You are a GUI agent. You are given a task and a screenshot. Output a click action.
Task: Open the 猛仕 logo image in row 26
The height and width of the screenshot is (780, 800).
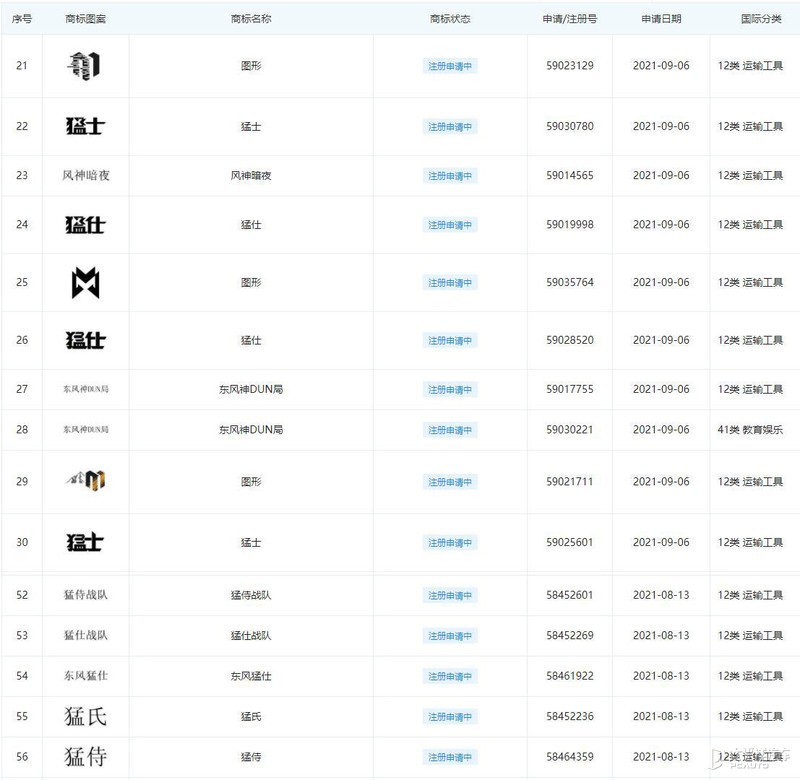tap(85, 340)
